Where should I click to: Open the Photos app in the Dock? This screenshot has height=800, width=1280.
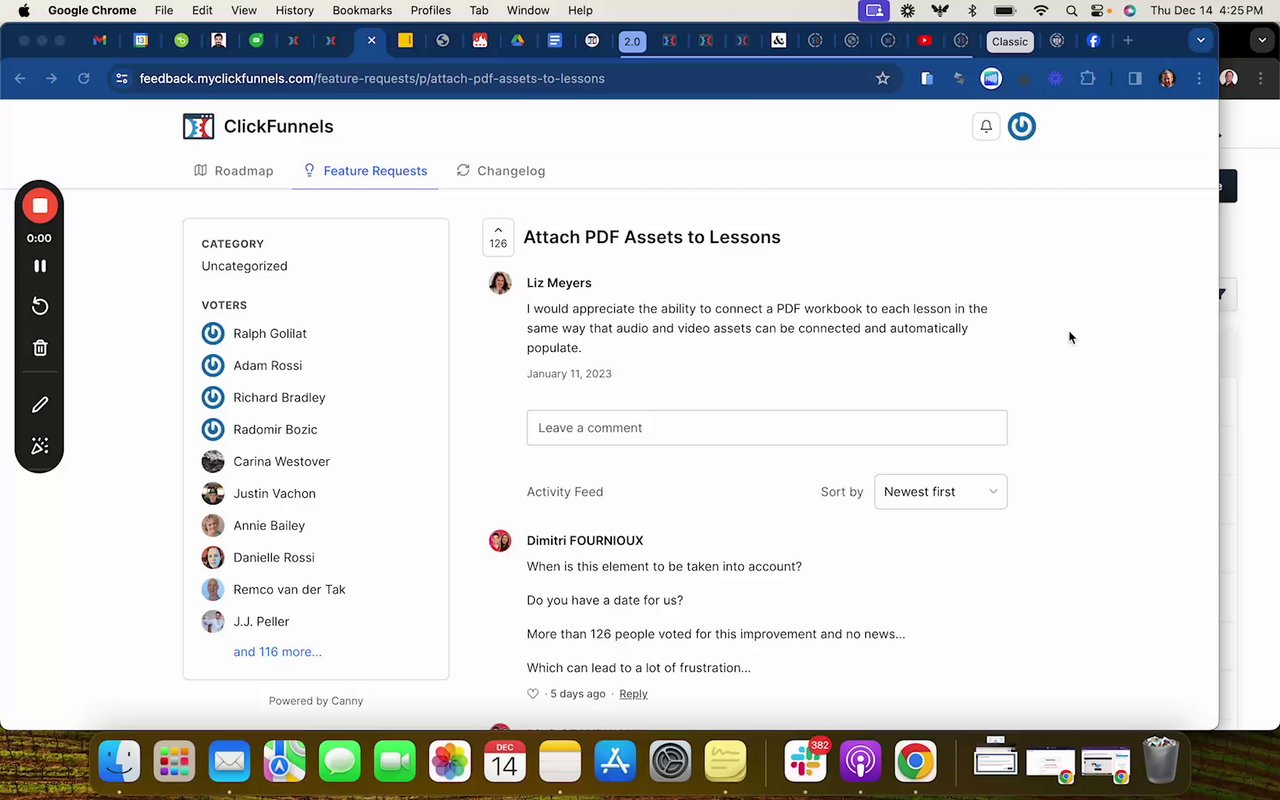[x=449, y=762]
